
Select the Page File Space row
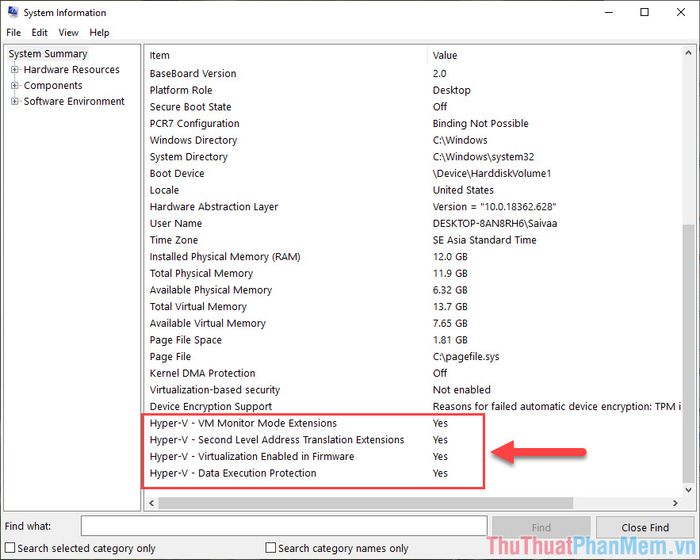pos(415,340)
